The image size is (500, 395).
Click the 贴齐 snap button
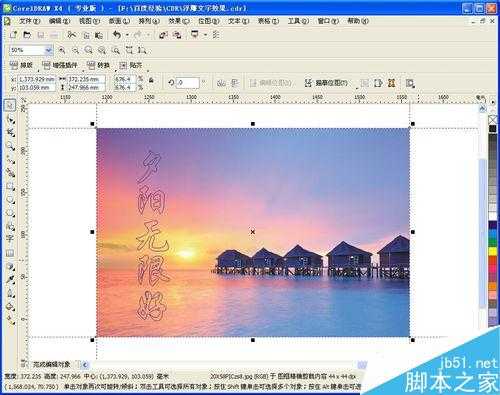131,65
